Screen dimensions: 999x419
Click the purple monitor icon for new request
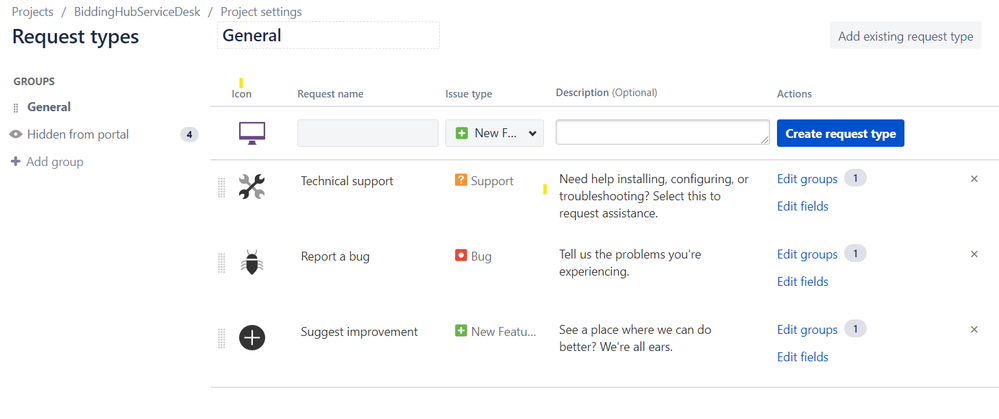[x=252, y=134]
